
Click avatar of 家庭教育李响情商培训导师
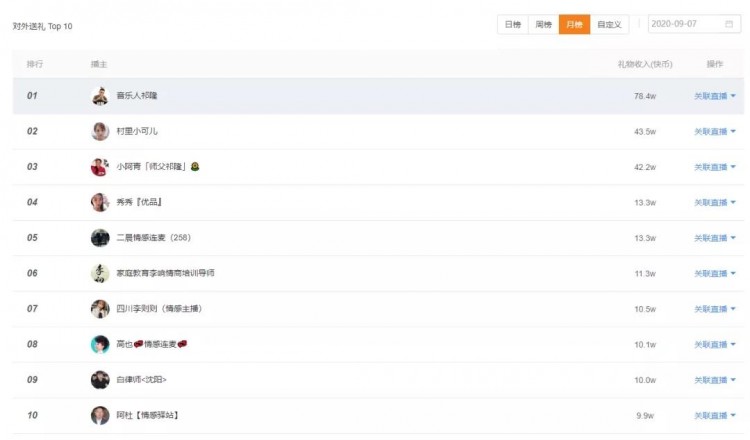100,273
